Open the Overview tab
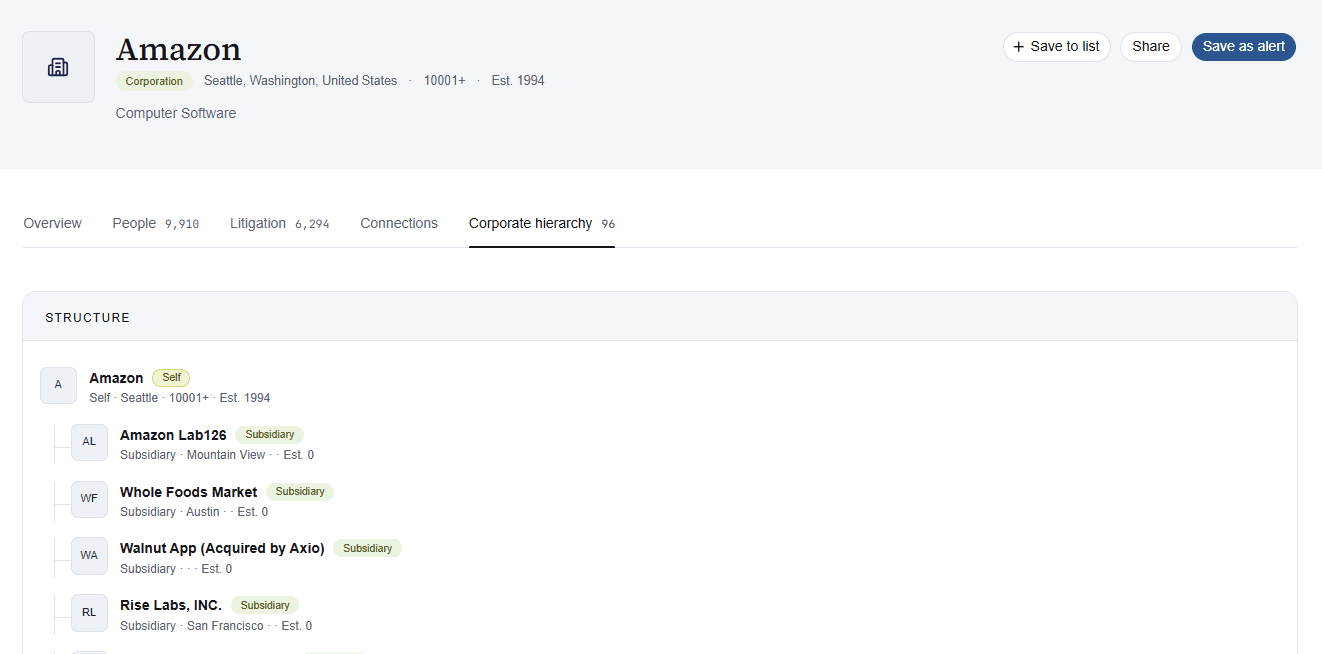The image size is (1322, 654). point(53,223)
